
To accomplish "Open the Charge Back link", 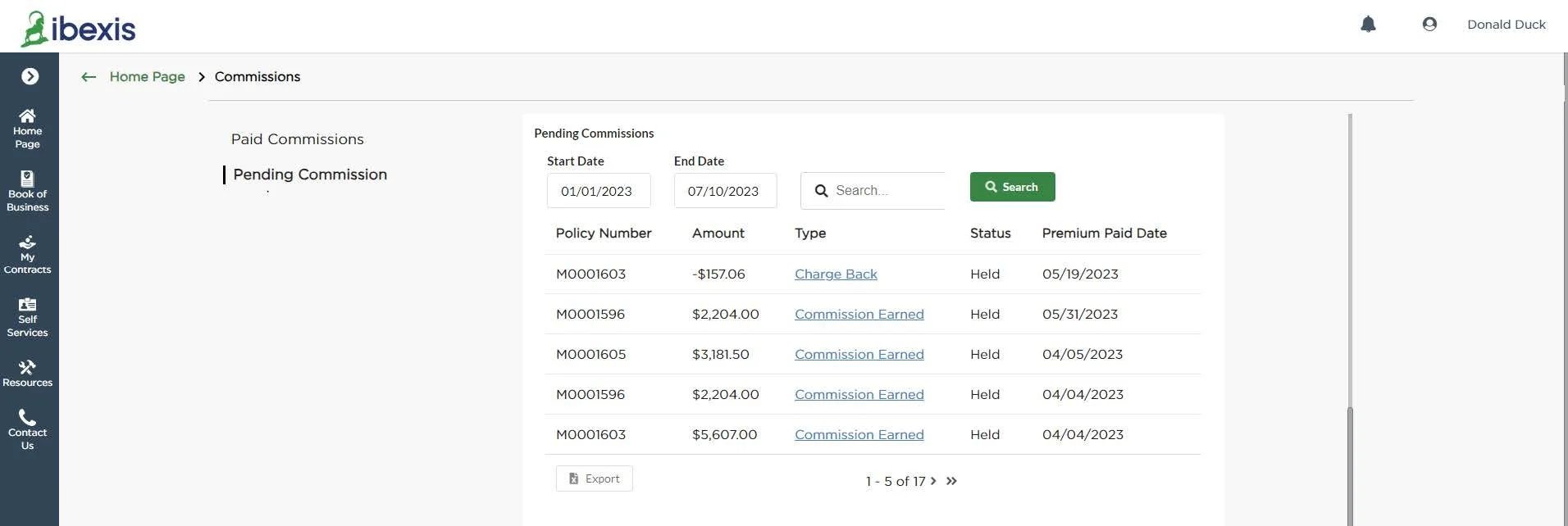I will click(x=836, y=274).
